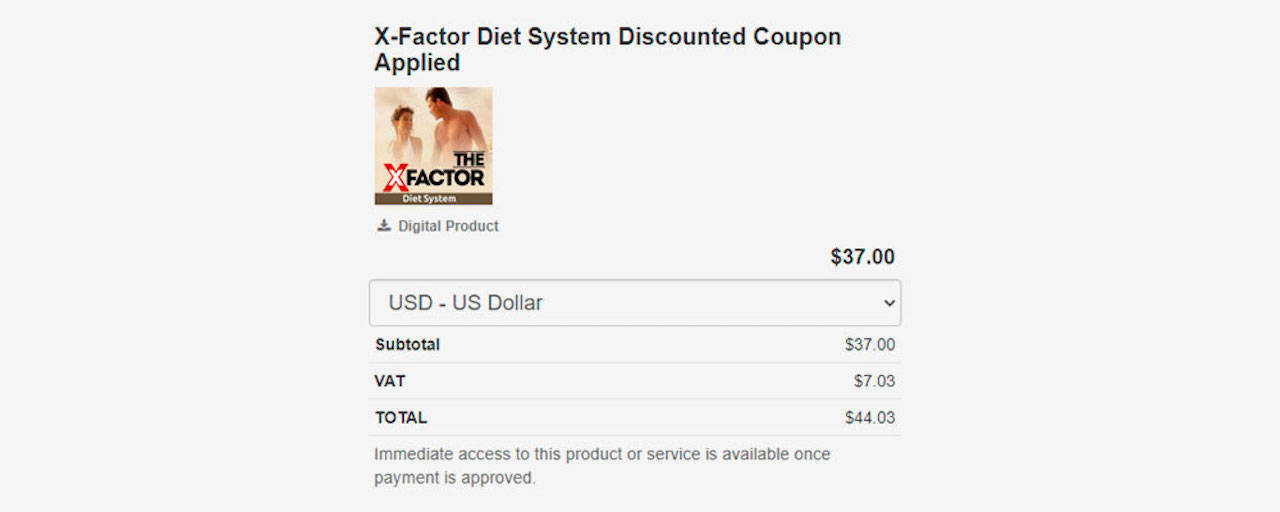Image resolution: width=1280 pixels, height=512 pixels.
Task: Click the Digital Product label
Action: [448, 226]
